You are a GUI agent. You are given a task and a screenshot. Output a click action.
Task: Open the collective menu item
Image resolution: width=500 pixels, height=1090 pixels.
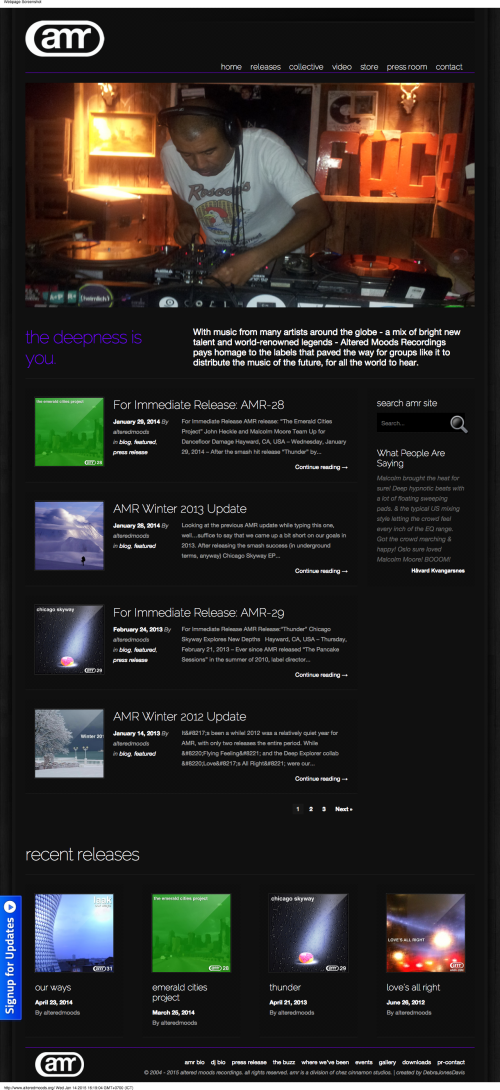point(306,67)
